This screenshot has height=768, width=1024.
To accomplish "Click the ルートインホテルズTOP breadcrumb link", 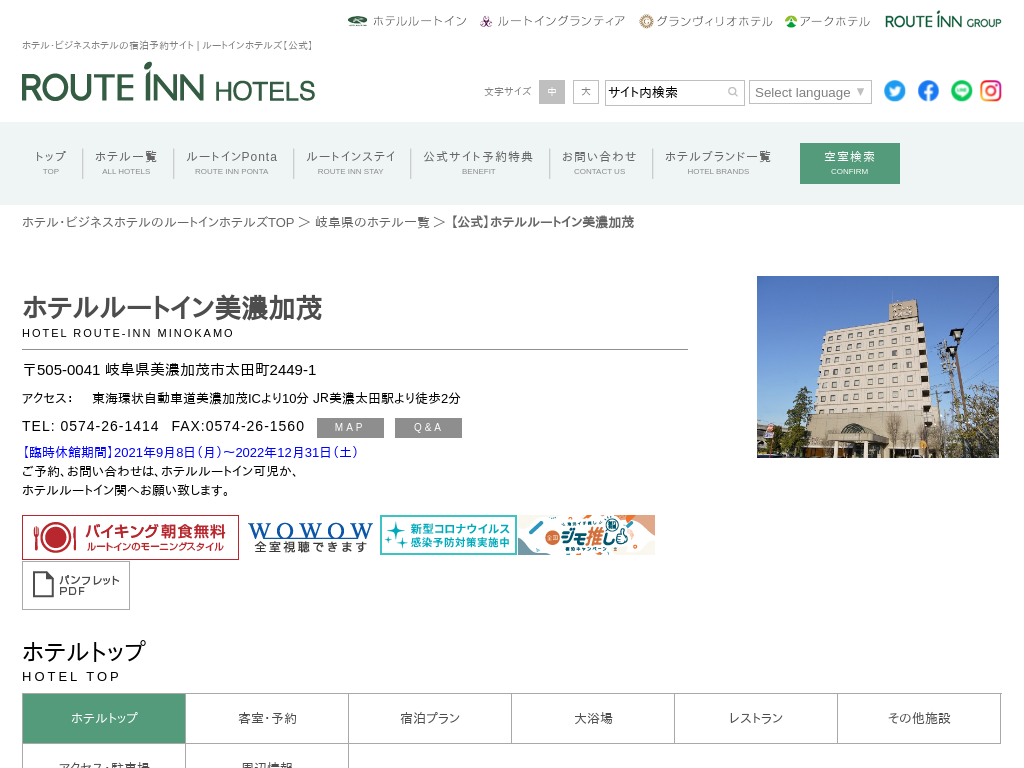I will click(159, 223).
